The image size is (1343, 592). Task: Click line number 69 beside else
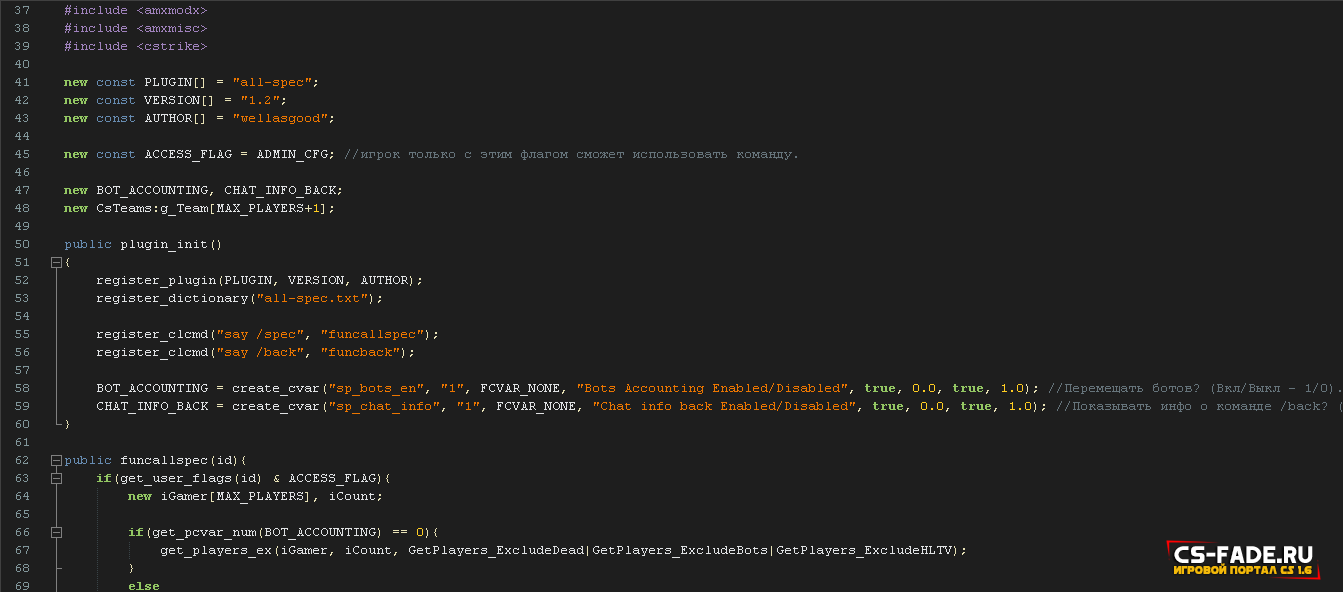click(x=23, y=586)
